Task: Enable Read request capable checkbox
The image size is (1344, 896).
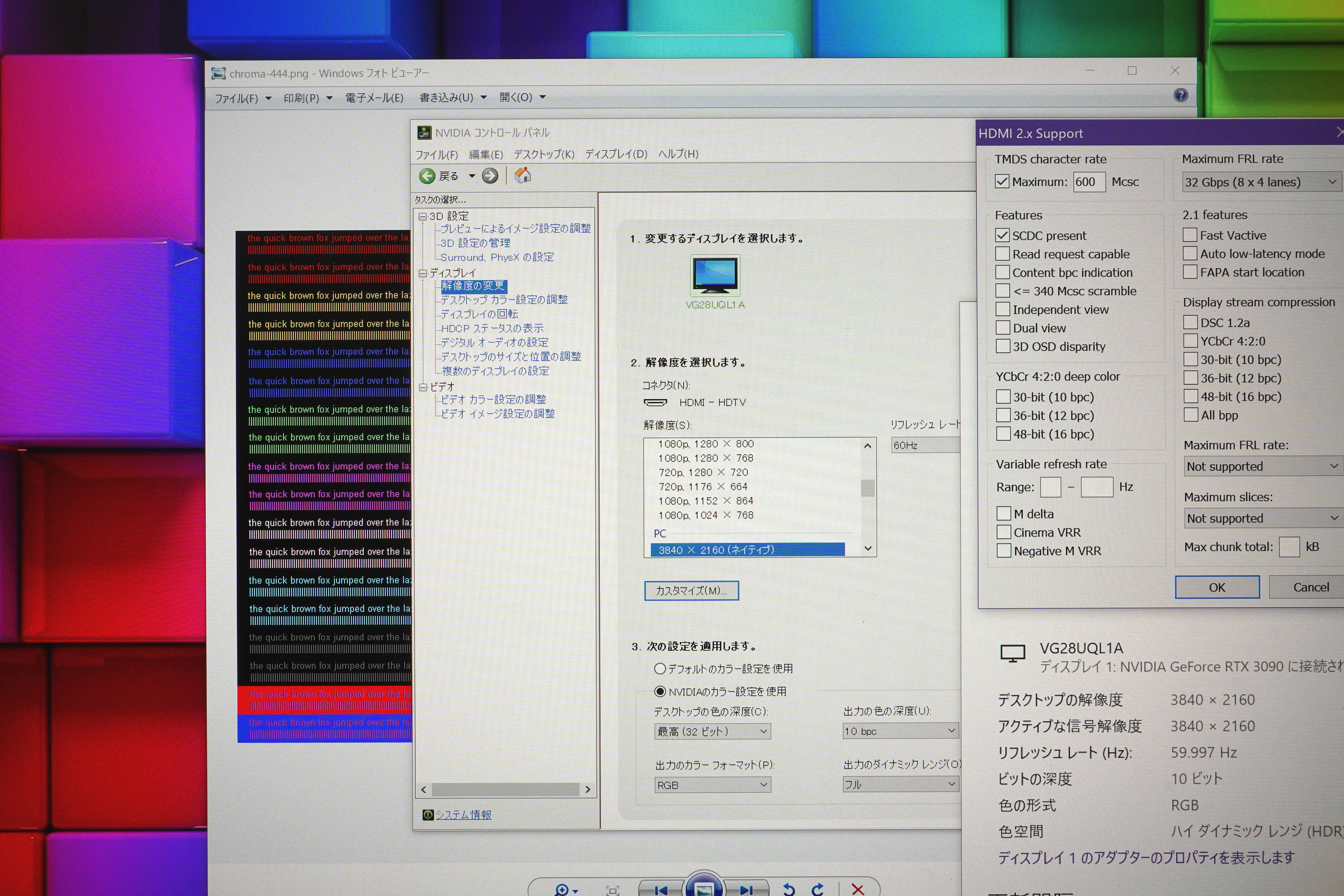Action: pyautogui.click(x=1002, y=253)
